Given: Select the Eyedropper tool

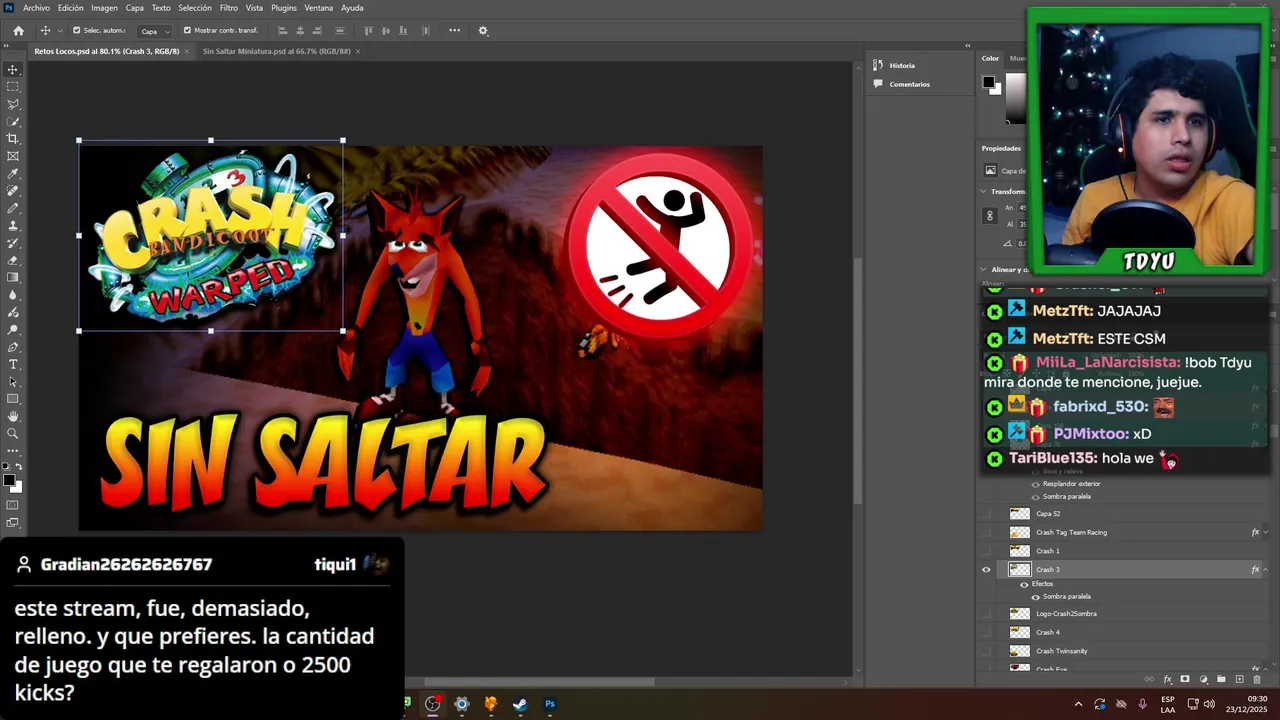Looking at the screenshot, I should 13,174.
